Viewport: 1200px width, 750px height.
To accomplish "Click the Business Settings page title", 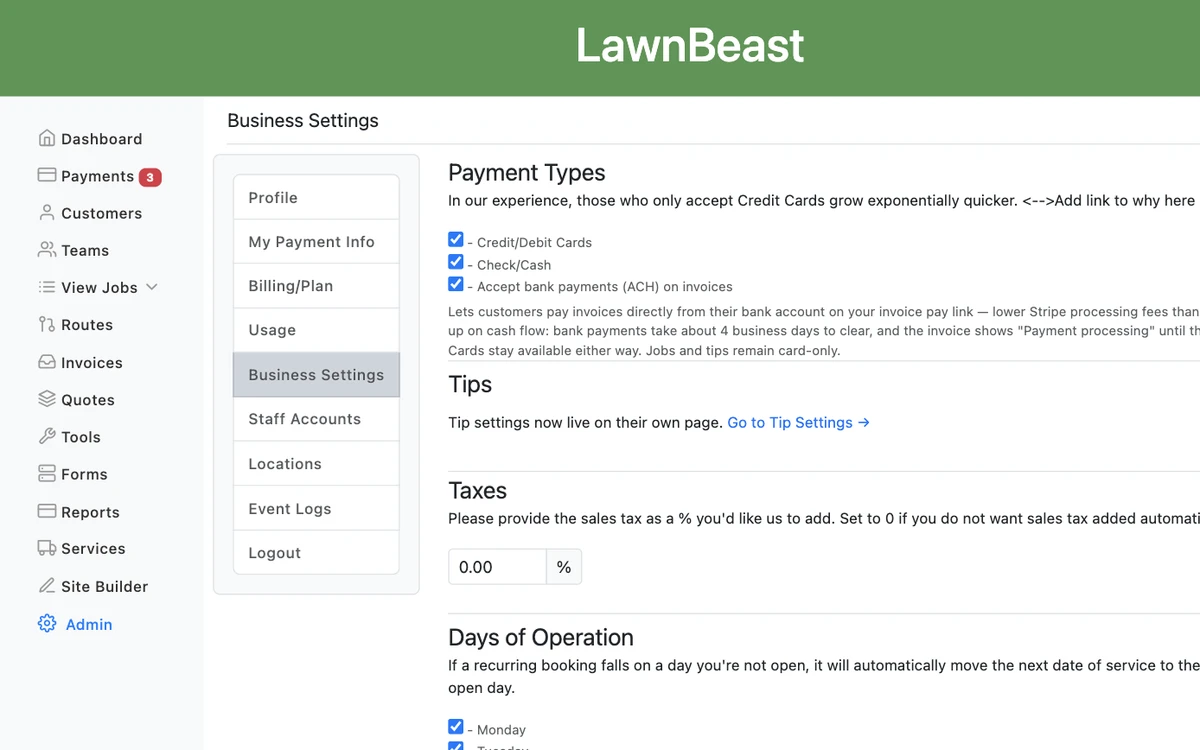I will click(303, 121).
